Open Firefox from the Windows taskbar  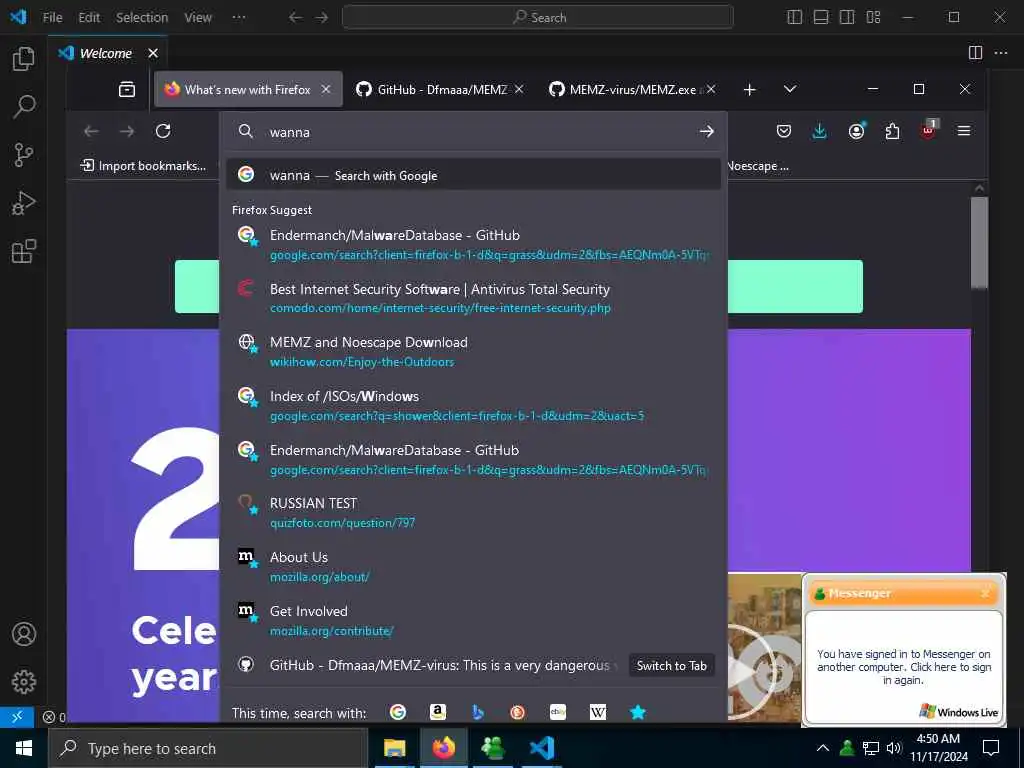pos(443,748)
